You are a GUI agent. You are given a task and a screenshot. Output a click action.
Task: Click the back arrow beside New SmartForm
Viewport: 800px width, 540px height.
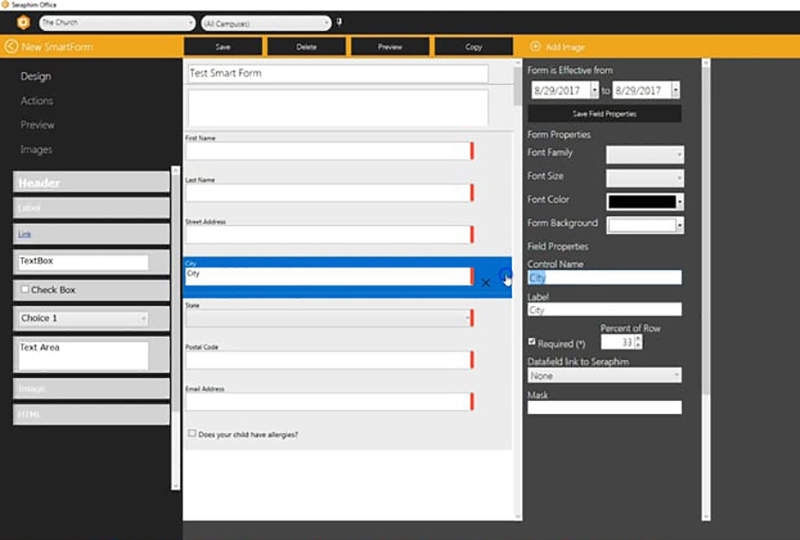point(11,46)
